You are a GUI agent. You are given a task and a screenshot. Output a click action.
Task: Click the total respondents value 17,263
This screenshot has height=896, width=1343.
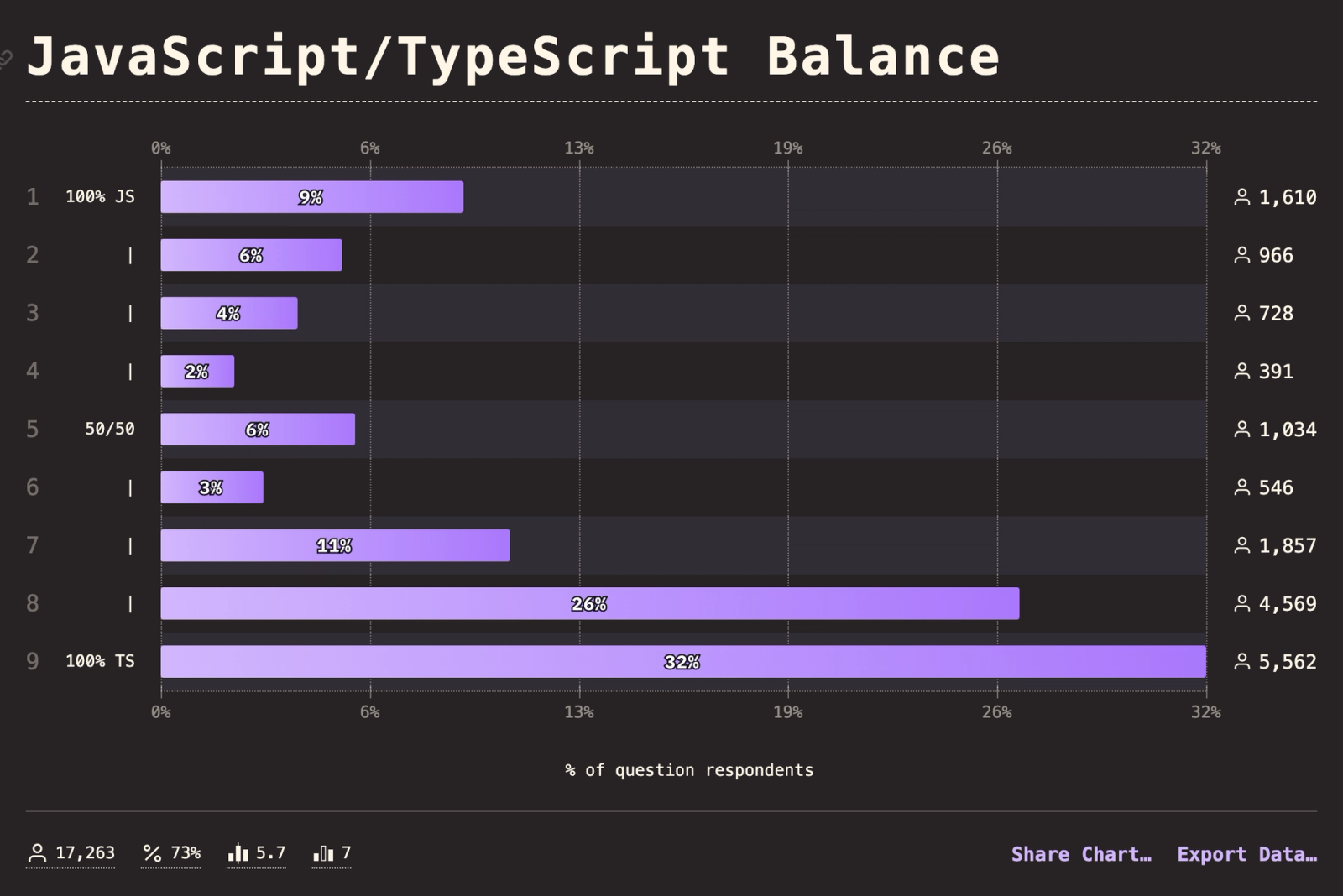click(x=85, y=853)
